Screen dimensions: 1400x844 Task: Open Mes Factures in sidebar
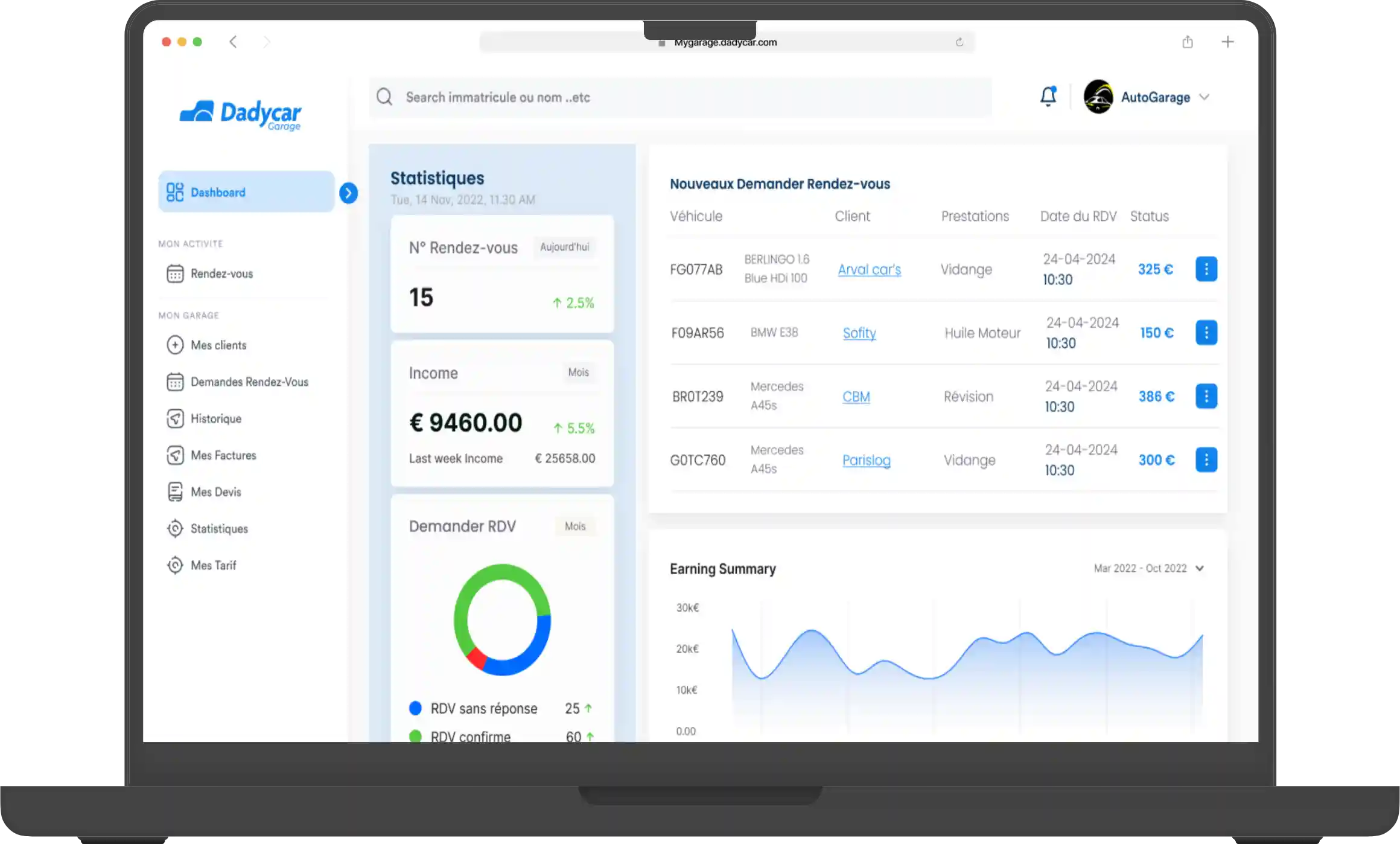tap(223, 455)
